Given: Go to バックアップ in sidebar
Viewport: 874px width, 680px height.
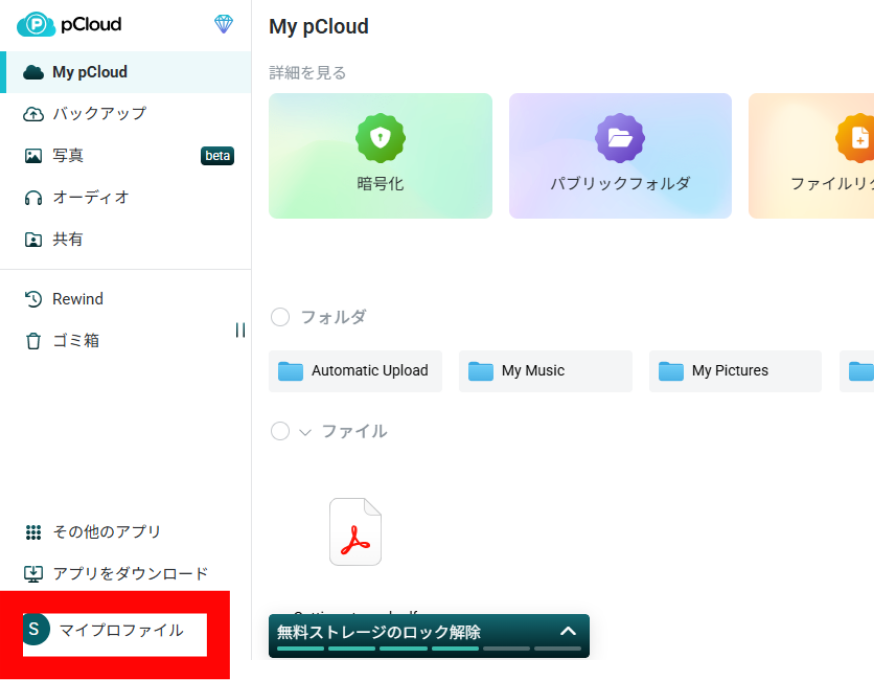Looking at the screenshot, I should (x=99, y=114).
